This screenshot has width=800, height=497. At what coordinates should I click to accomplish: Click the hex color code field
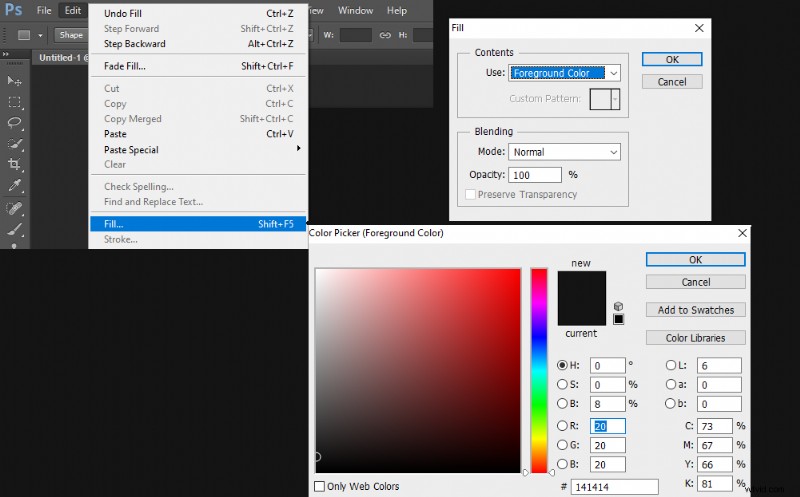tap(614, 487)
